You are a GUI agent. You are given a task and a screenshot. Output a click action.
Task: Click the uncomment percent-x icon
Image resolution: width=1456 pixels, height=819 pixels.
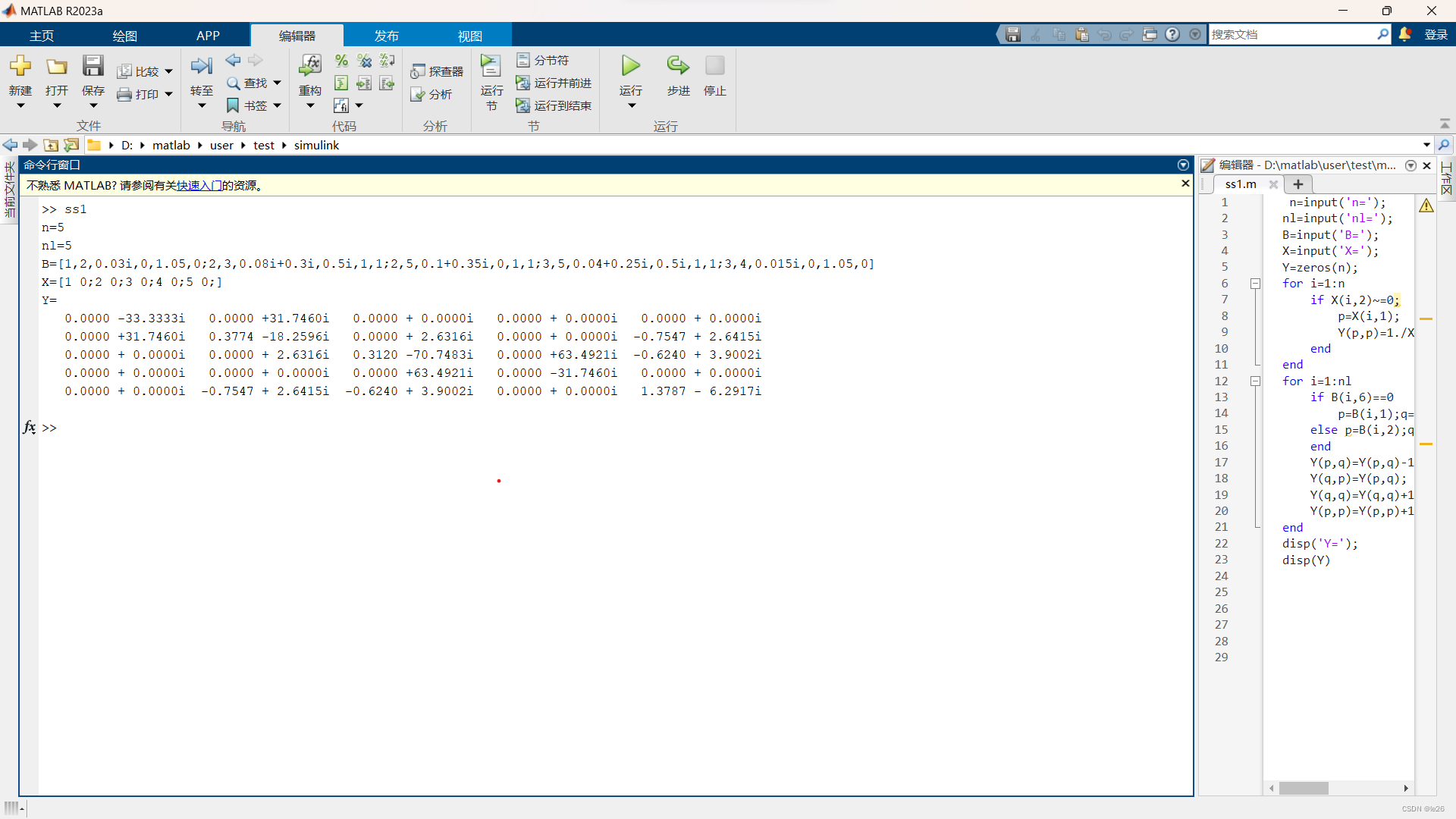364,60
